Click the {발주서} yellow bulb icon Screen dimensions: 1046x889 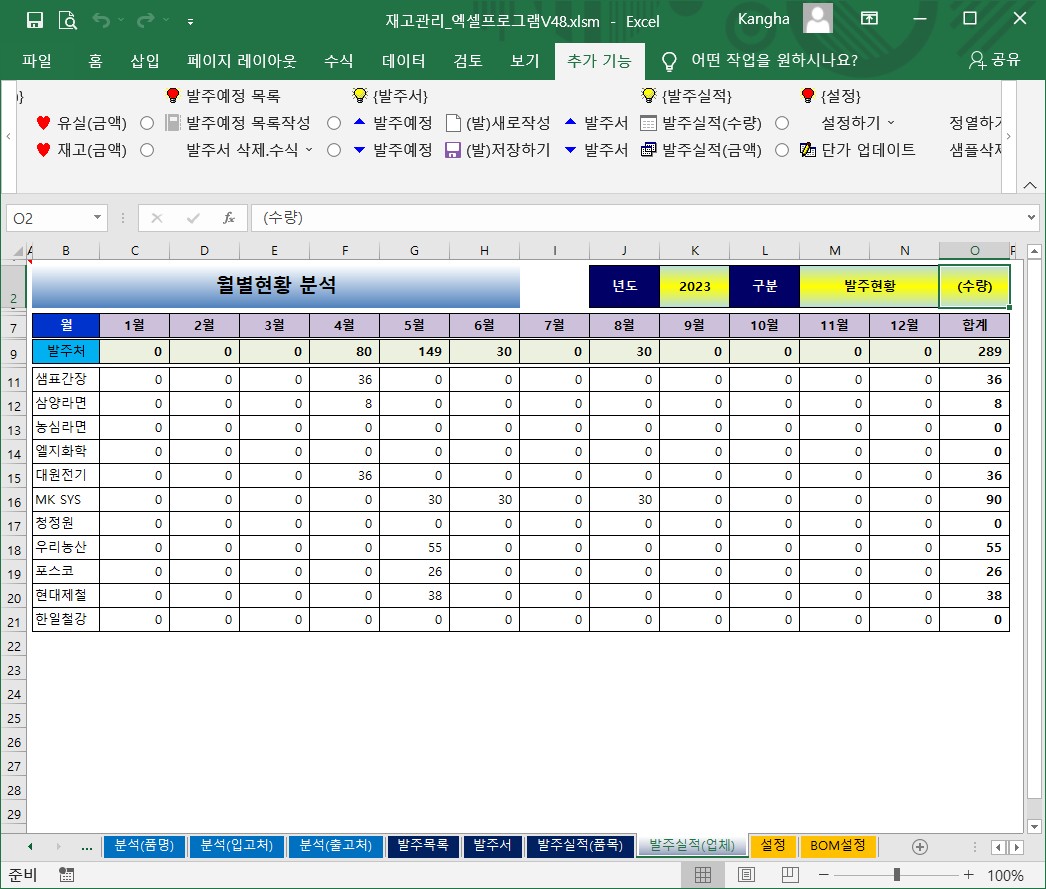pyautogui.click(x=360, y=95)
